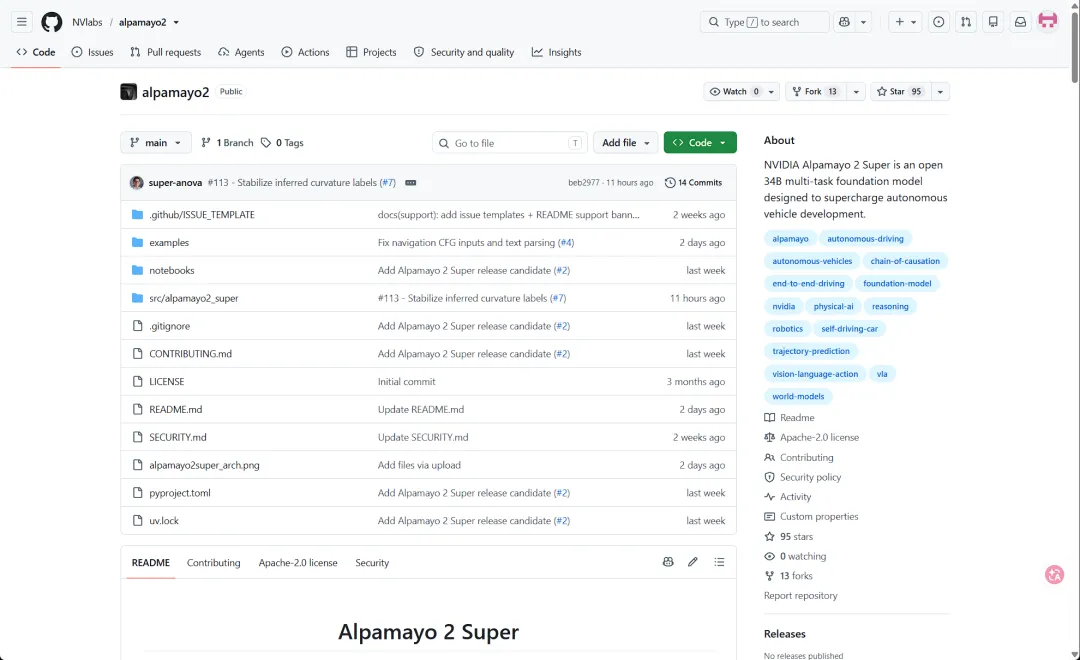Open chain-of-causation topic tag
This screenshot has width=1080, height=660.
click(904, 261)
